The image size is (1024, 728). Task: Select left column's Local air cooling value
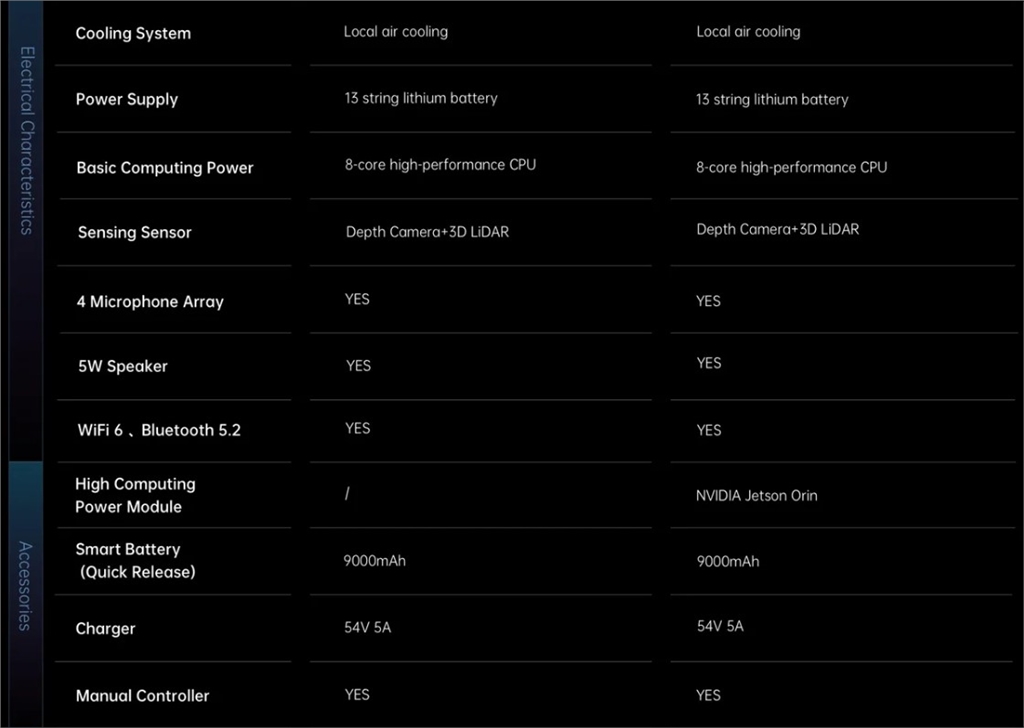point(396,31)
